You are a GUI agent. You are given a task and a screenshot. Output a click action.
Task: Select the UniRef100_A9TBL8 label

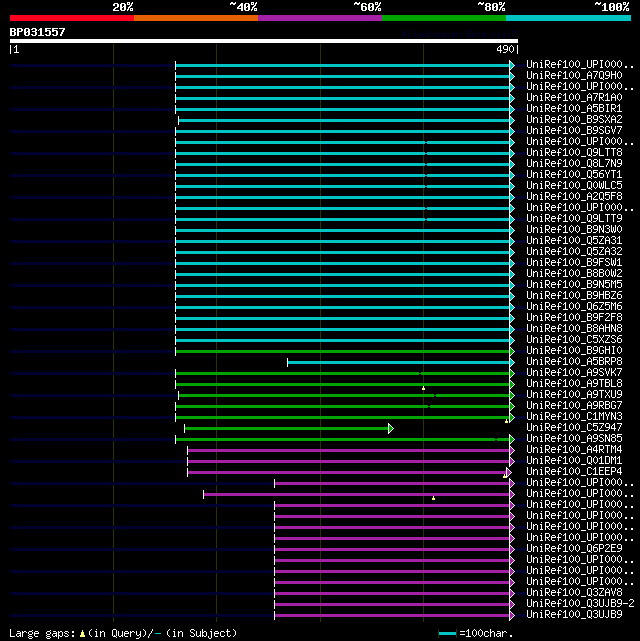tap(574, 383)
